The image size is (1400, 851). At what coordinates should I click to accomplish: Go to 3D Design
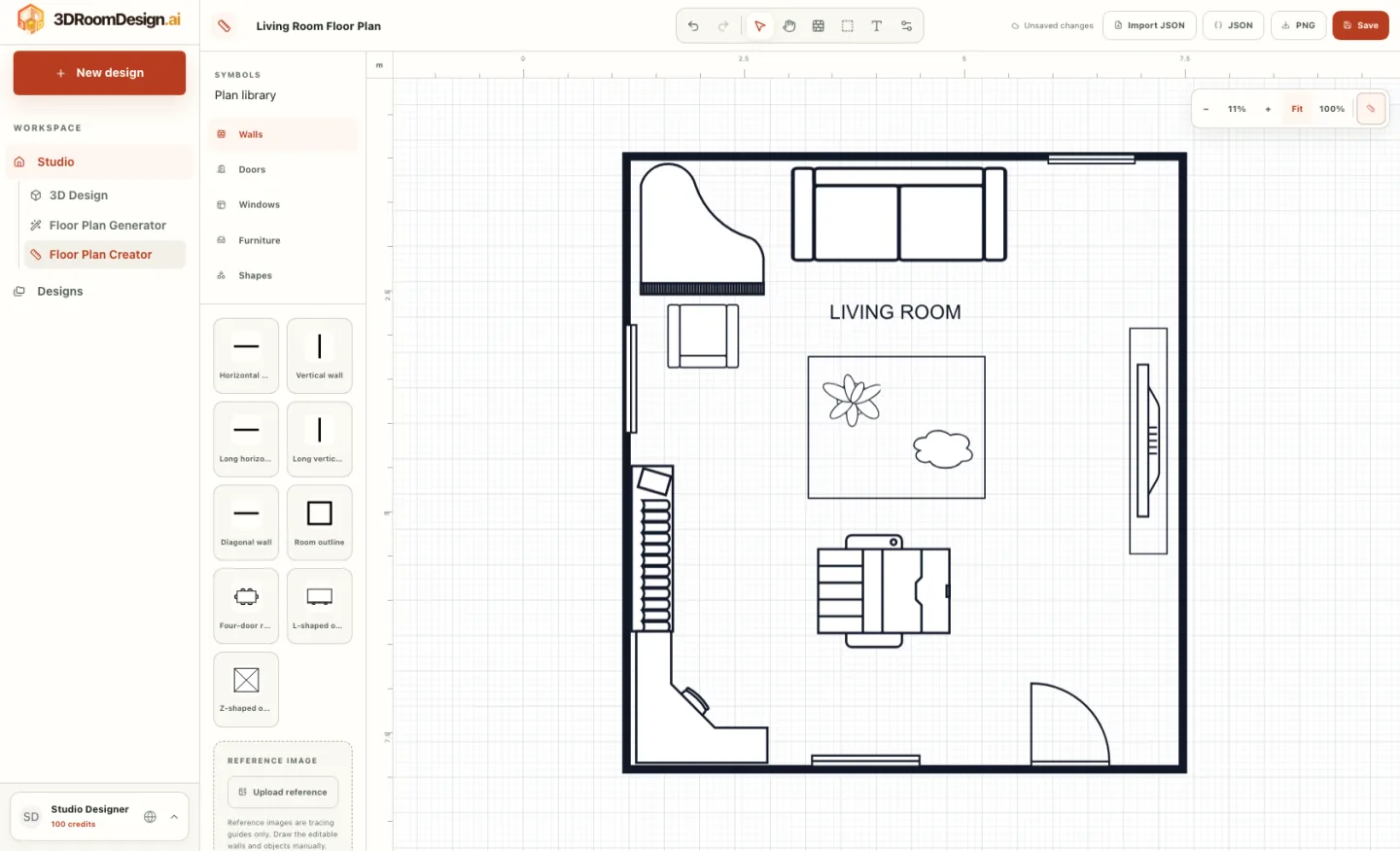point(104,195)
